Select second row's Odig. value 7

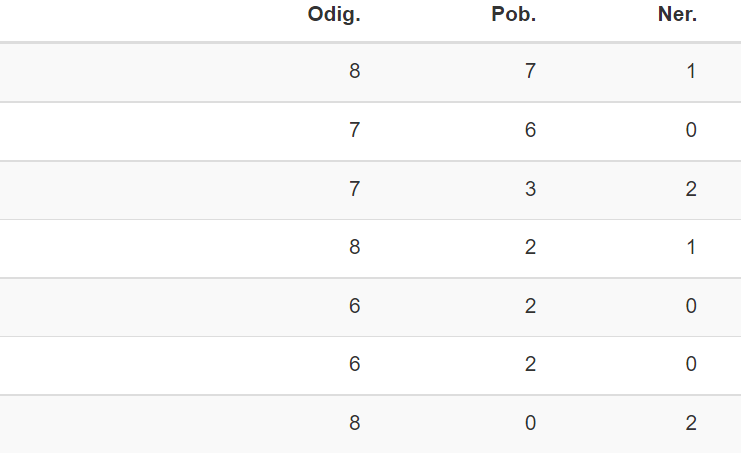point(355,130)
